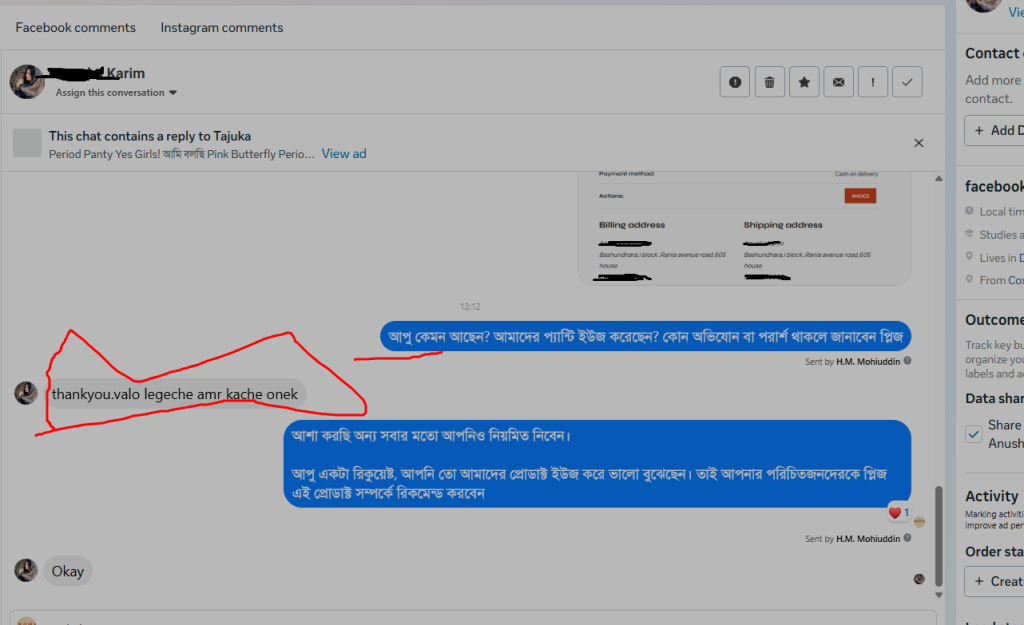Click the Add Details button in contact panel
This screenshot has width=1024, height=625.
[x=995, y=130]
